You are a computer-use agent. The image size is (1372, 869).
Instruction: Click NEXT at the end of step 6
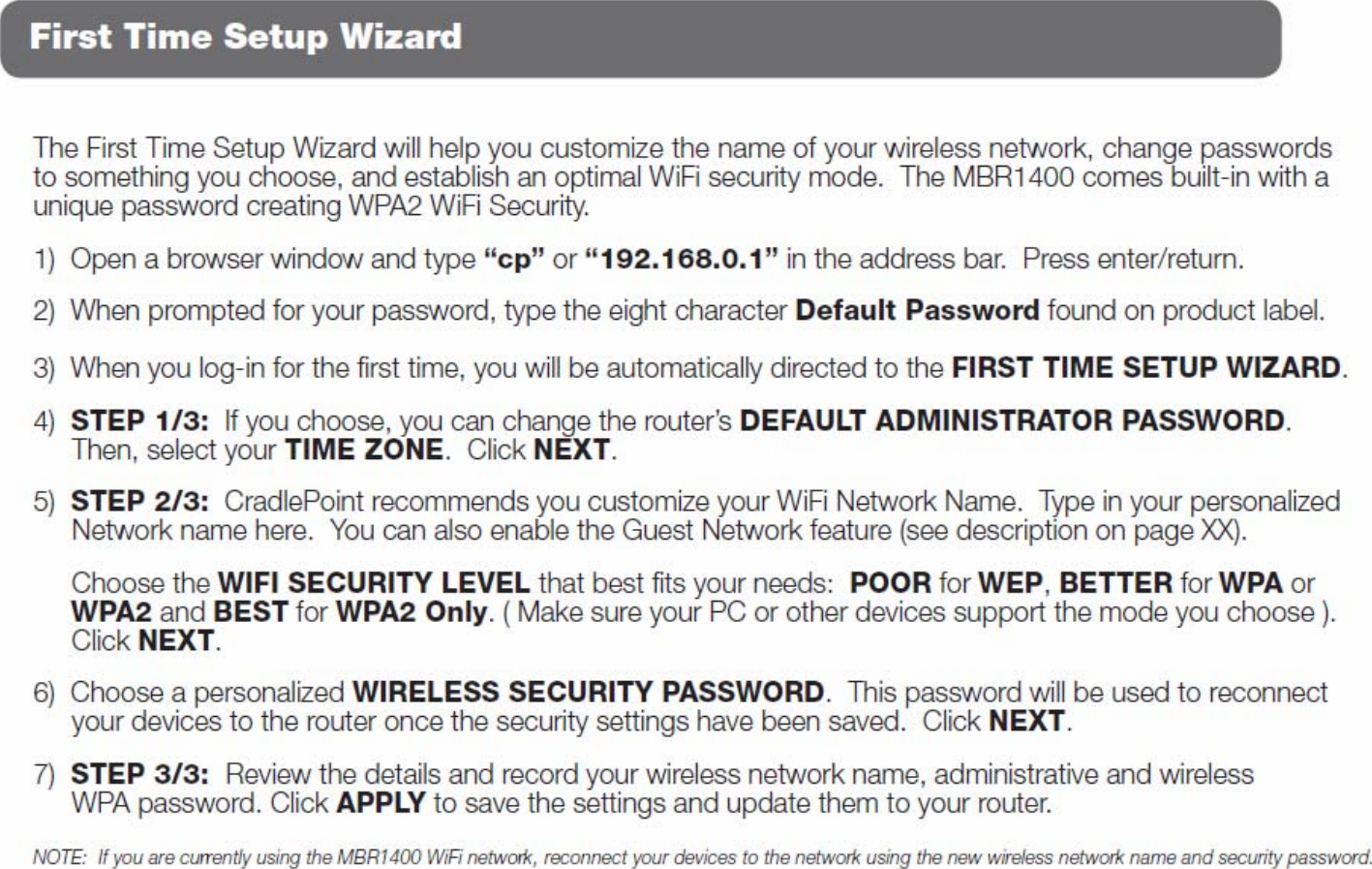coord(1027,722)
